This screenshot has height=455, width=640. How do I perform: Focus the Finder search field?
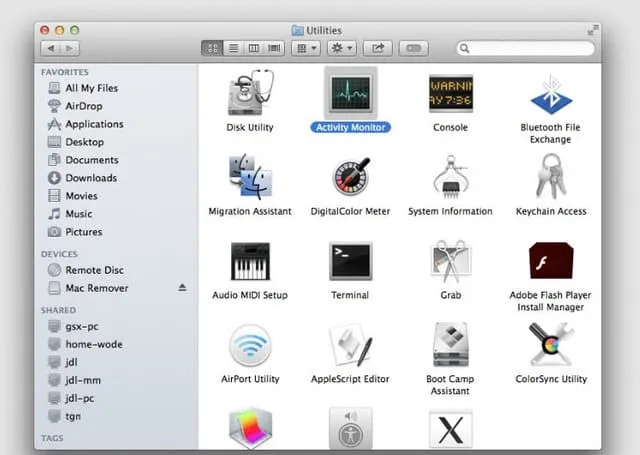click(x=525, y=48)
